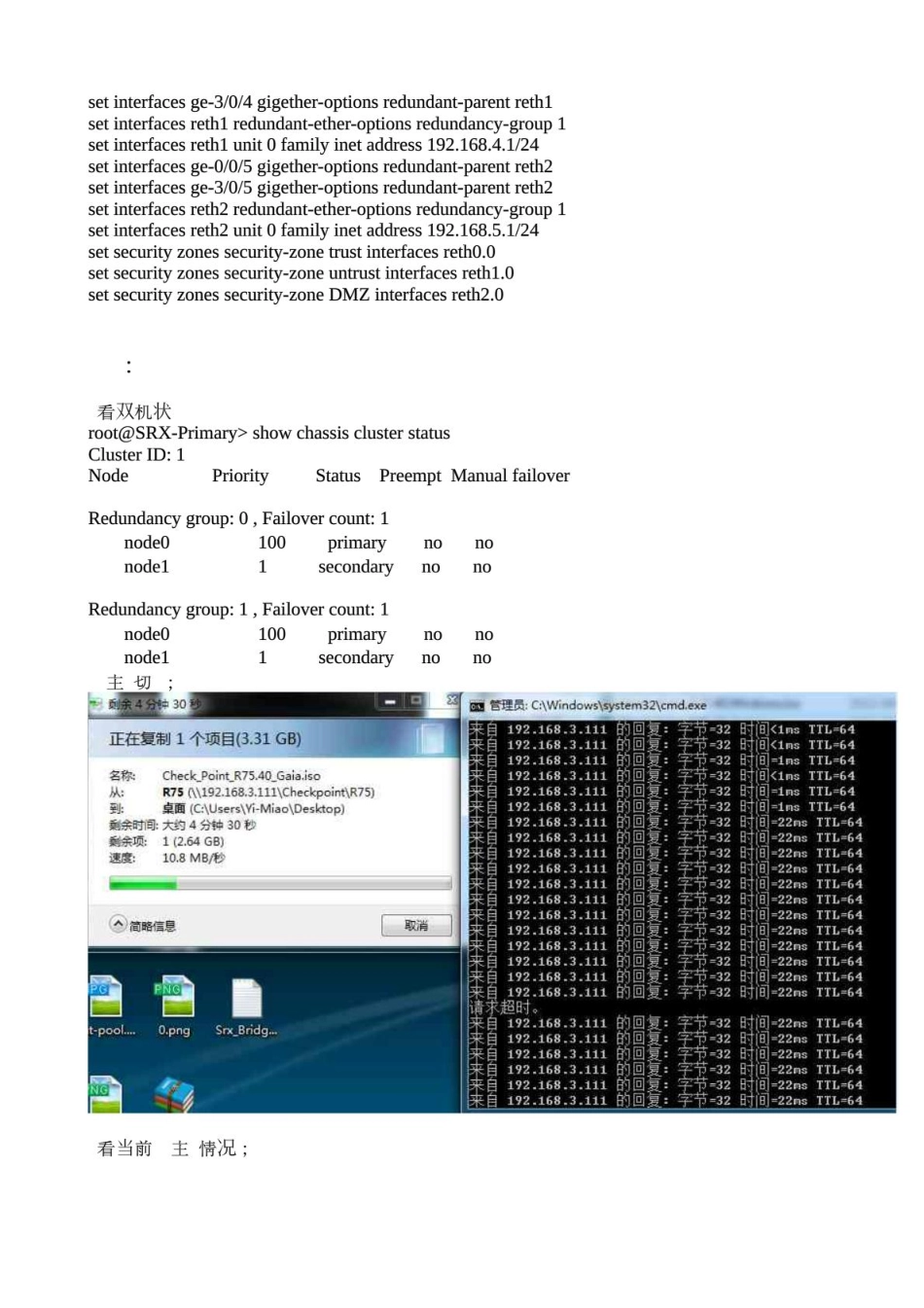Click the ge-3/0/4 redundant-parent reth1 line
The height and width of the screenshot is (1308, 924).
click(x=320, y=102)
